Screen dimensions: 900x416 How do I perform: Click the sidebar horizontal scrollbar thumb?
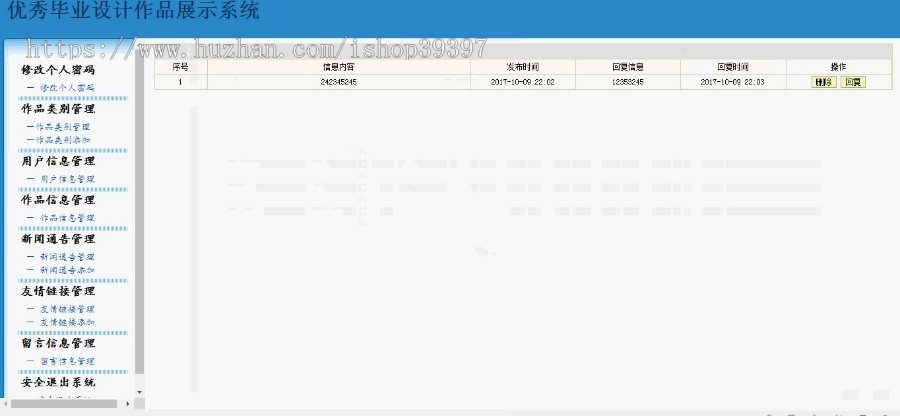[64, 404]
